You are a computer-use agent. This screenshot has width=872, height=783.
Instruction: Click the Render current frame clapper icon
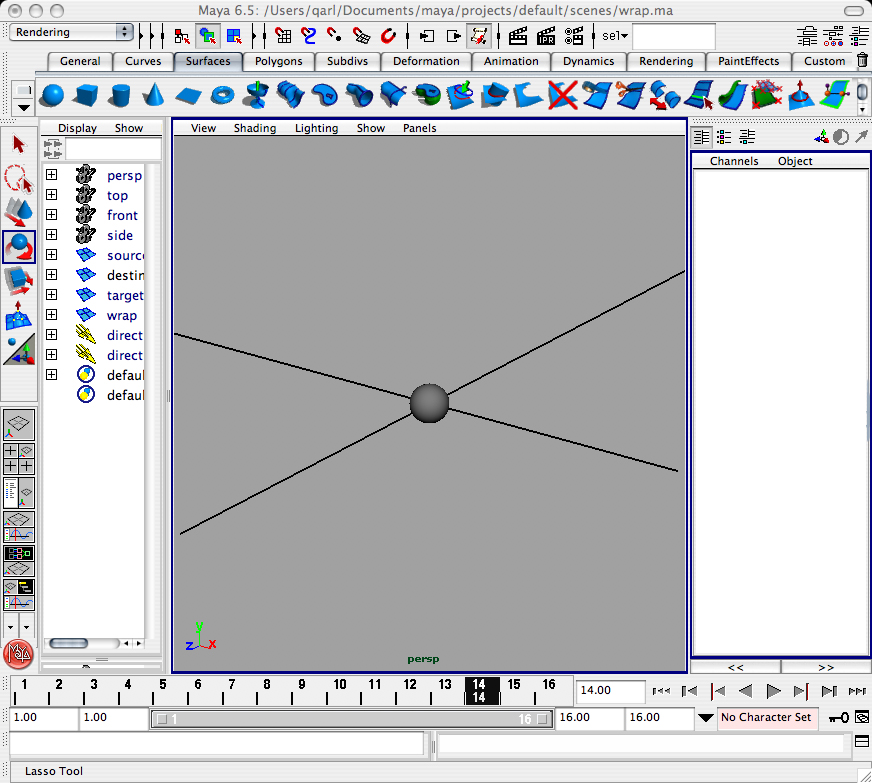click(518, 36)
